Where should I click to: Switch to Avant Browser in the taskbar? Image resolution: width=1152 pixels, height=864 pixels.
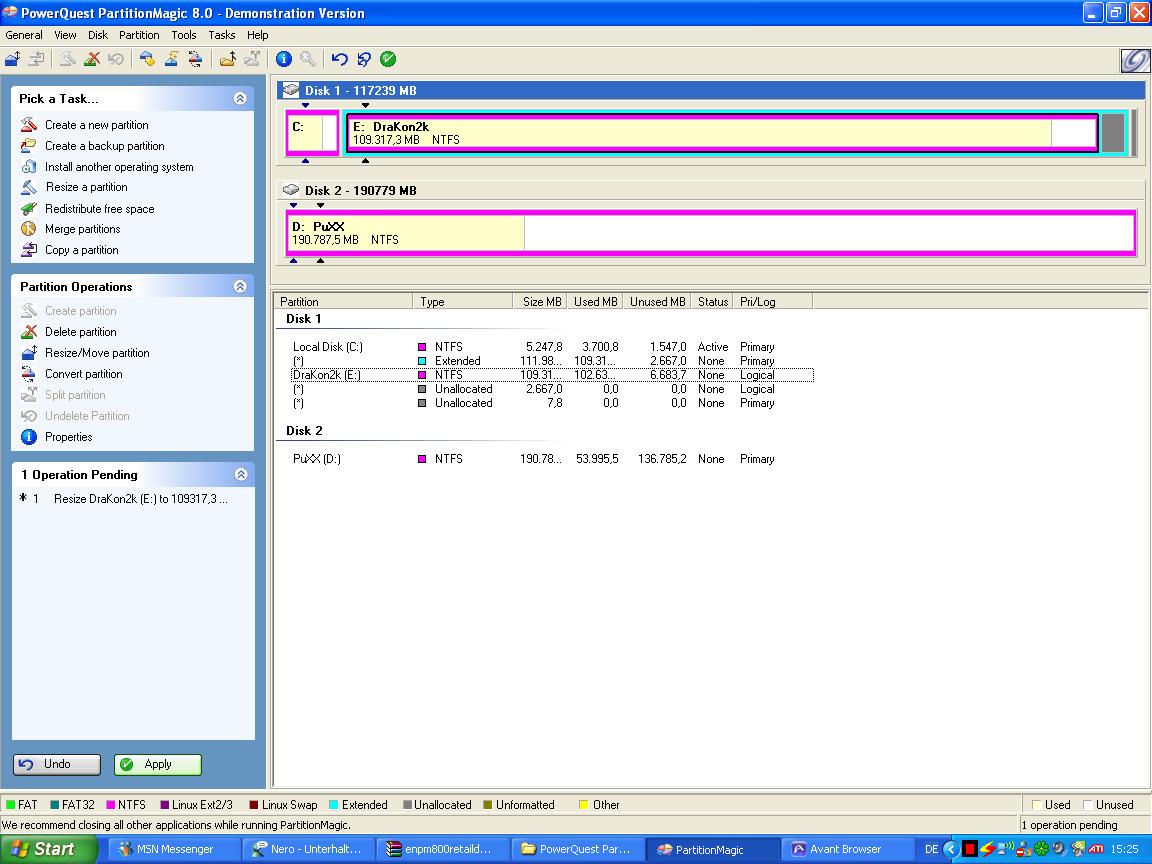click(844, 849)
